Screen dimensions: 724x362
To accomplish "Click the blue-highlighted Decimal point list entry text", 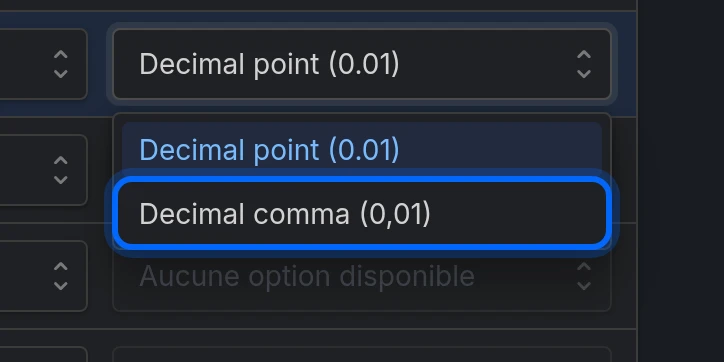I will [x=269, y=150].
